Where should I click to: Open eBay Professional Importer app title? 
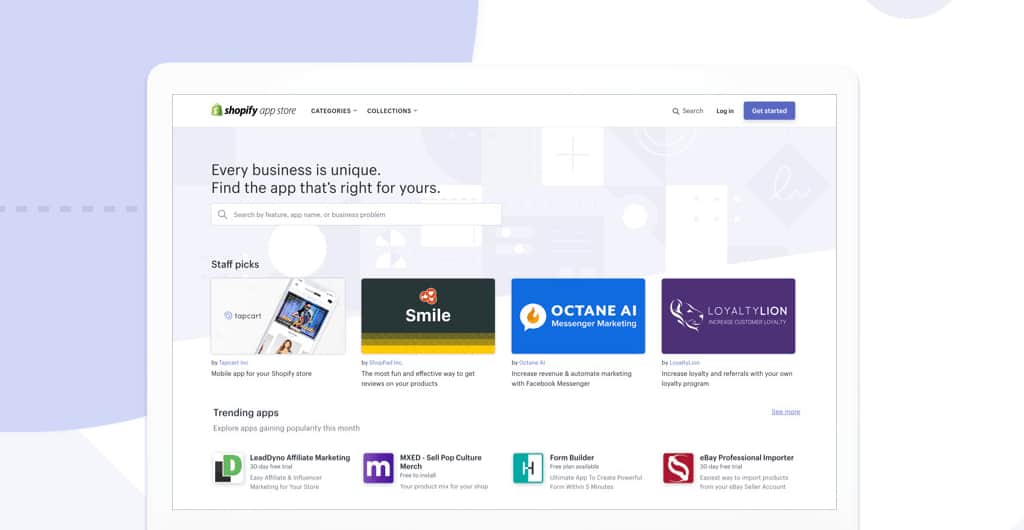(x=747, y=458)
